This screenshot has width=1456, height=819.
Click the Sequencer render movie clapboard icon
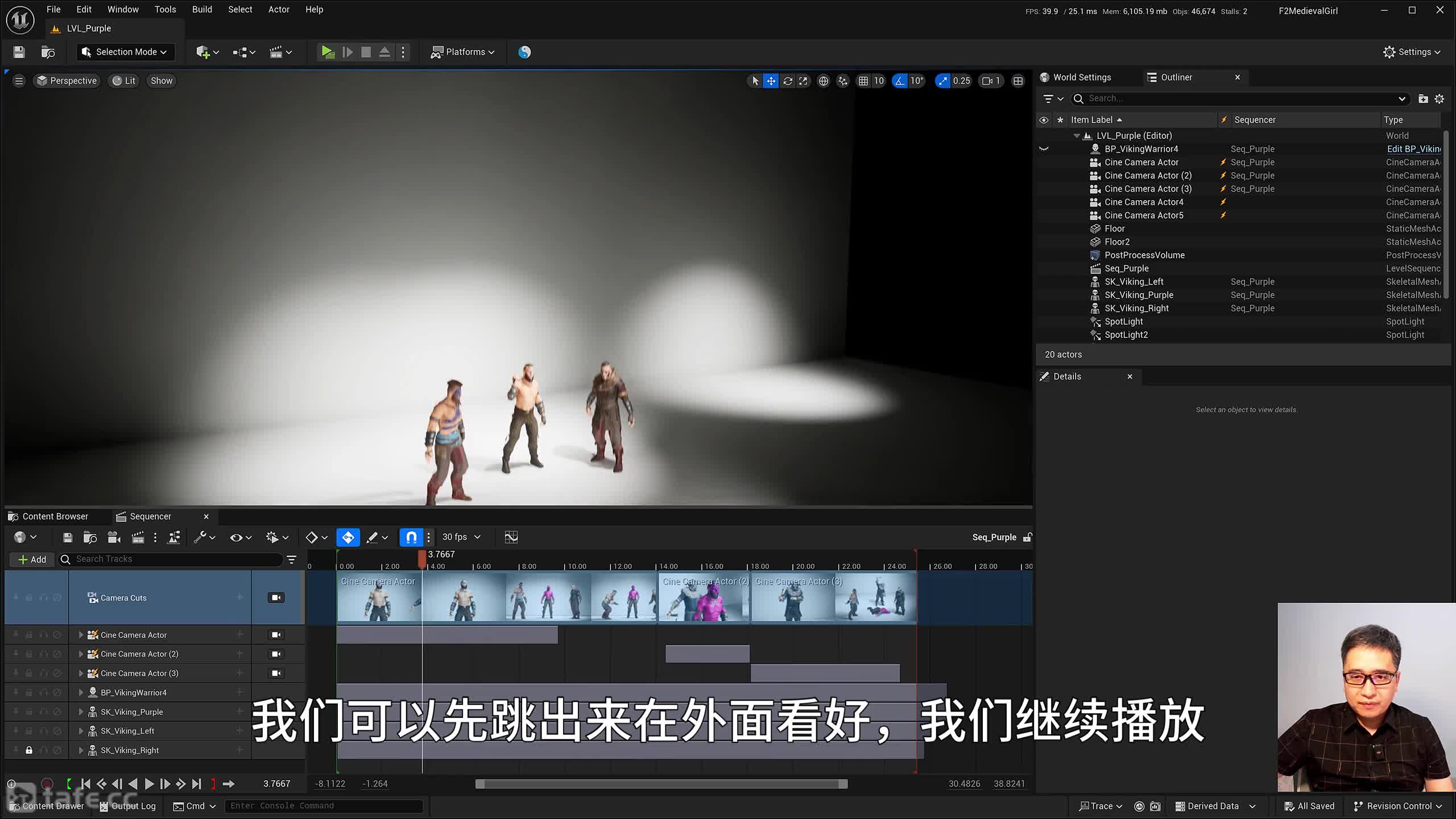[138, 537]
